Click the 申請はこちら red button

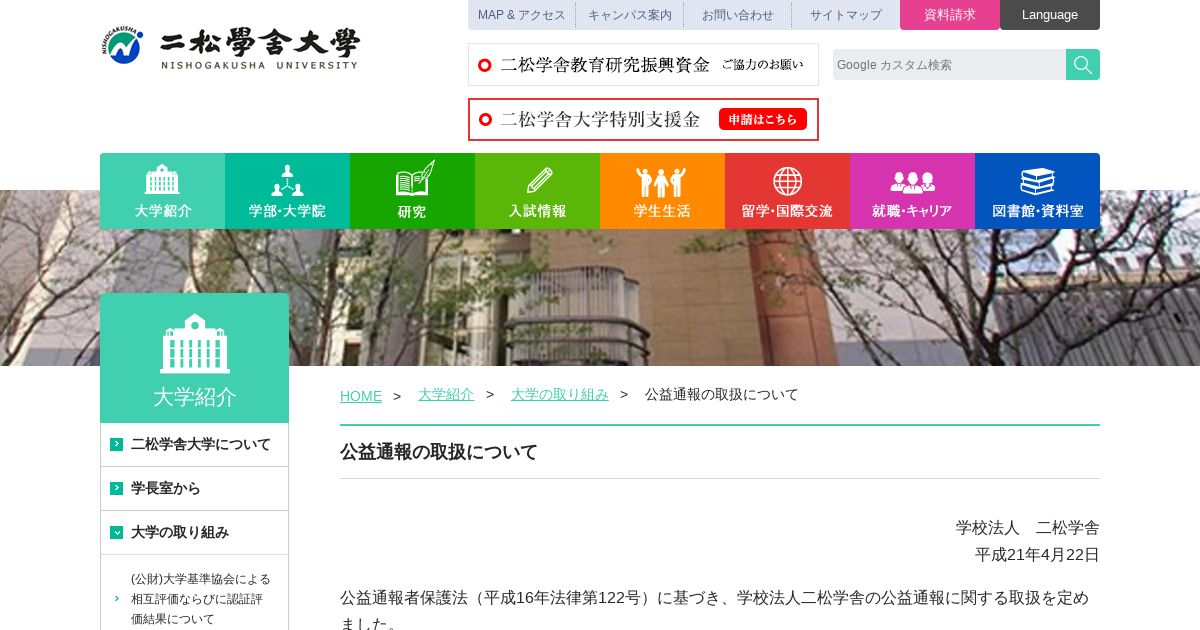pos(763,119)
